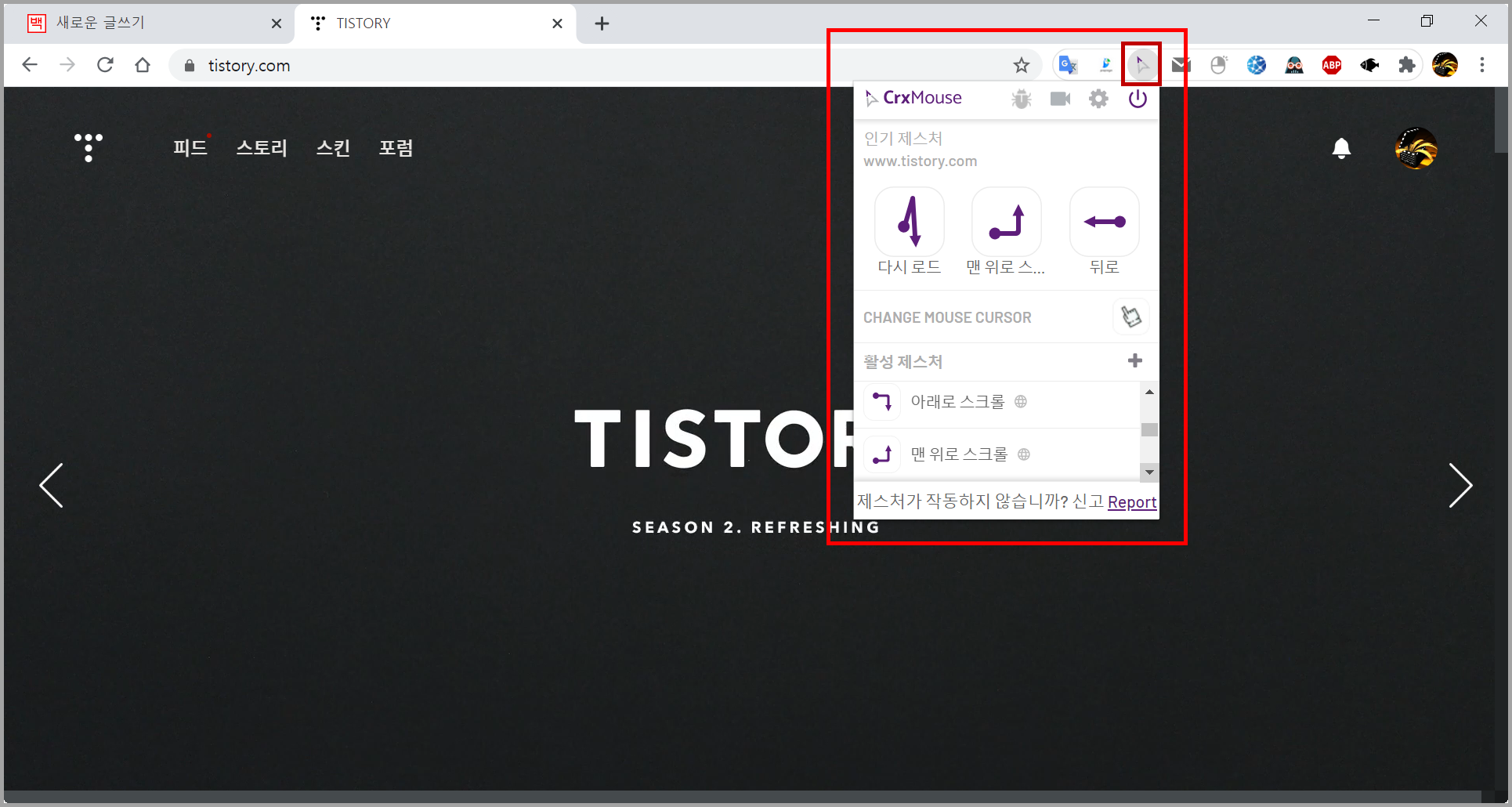Click the change mouse cursor icon
This screenshot has width=1512, height=807.
point(1130,317)
